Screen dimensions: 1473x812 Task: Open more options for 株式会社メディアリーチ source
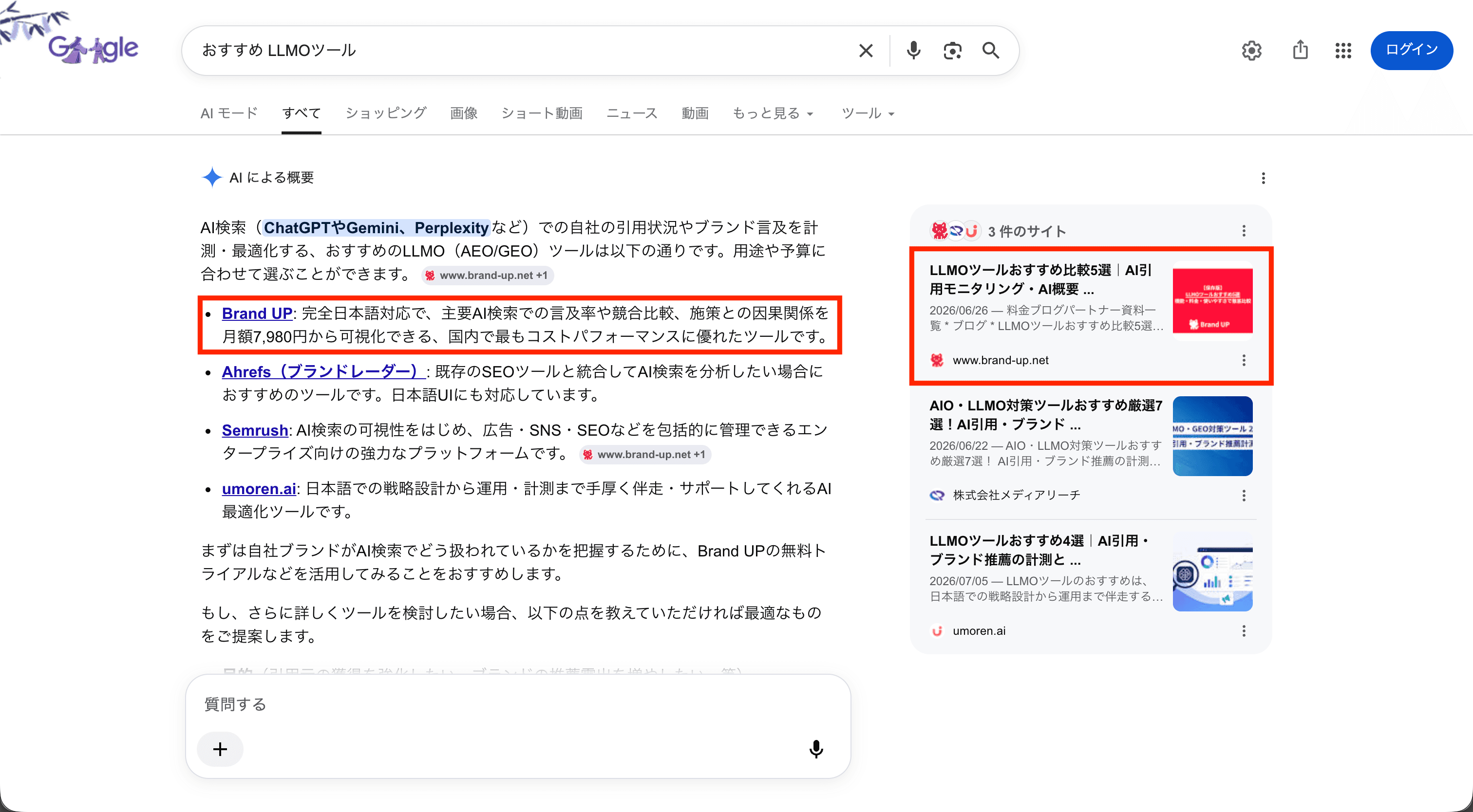coord(1244,496)
